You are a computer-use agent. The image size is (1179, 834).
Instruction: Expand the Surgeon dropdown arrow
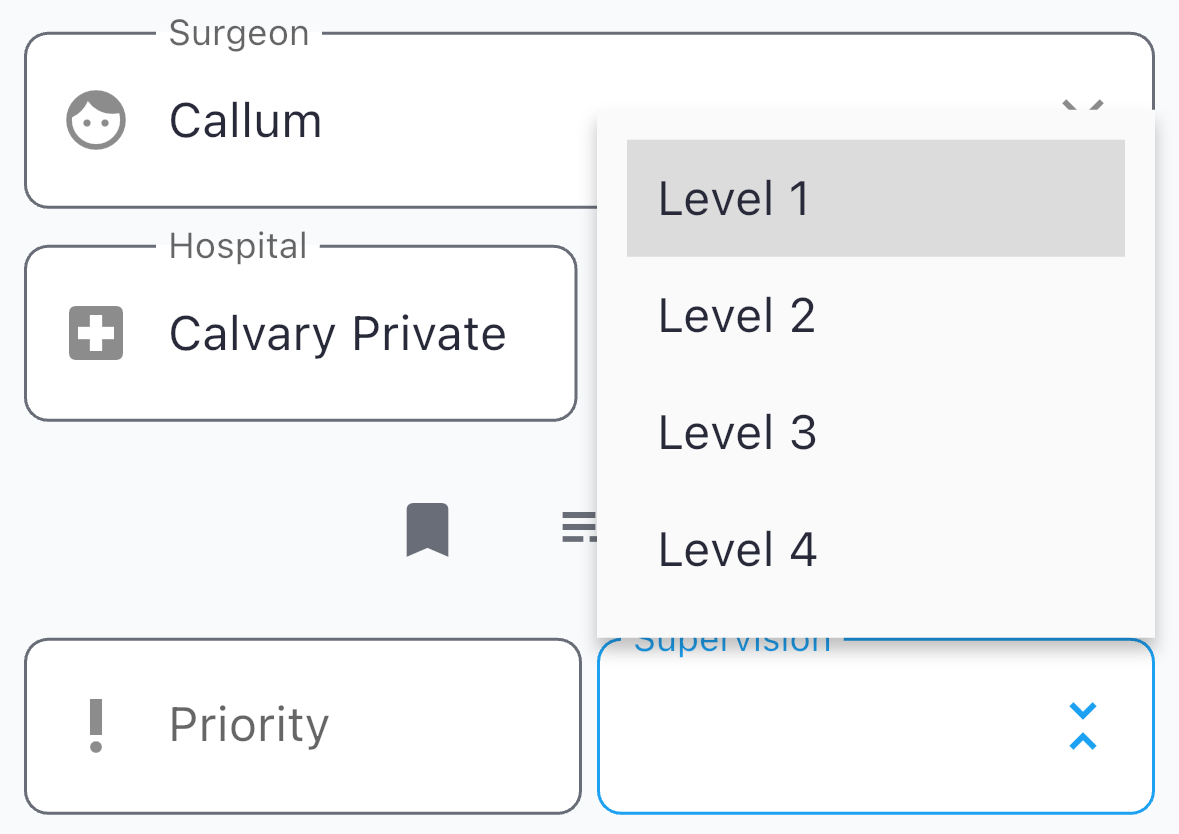(x=1083, y=103)
